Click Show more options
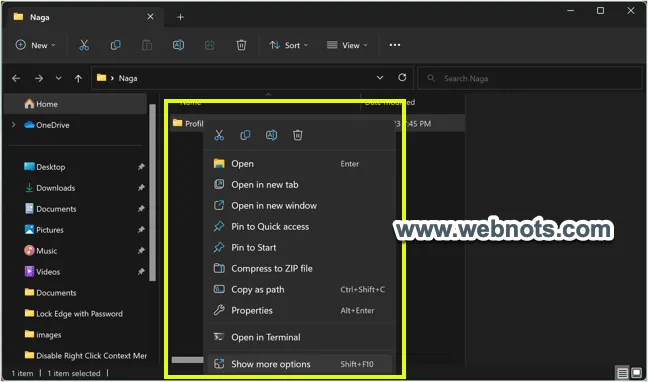The width and height of the screenshot is (648, 382). point(299,364)
